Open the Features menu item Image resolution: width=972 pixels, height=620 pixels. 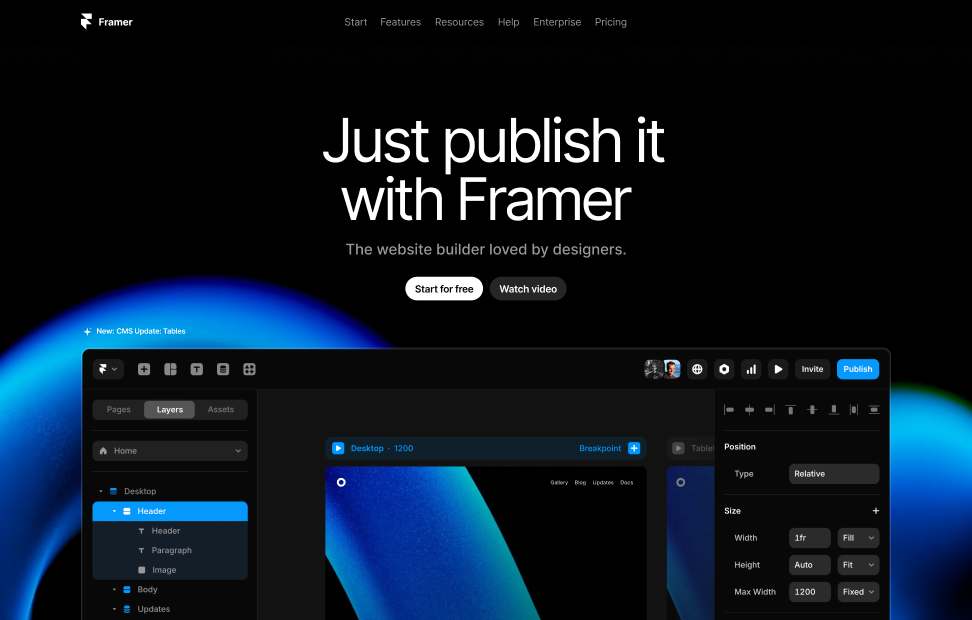400,22
